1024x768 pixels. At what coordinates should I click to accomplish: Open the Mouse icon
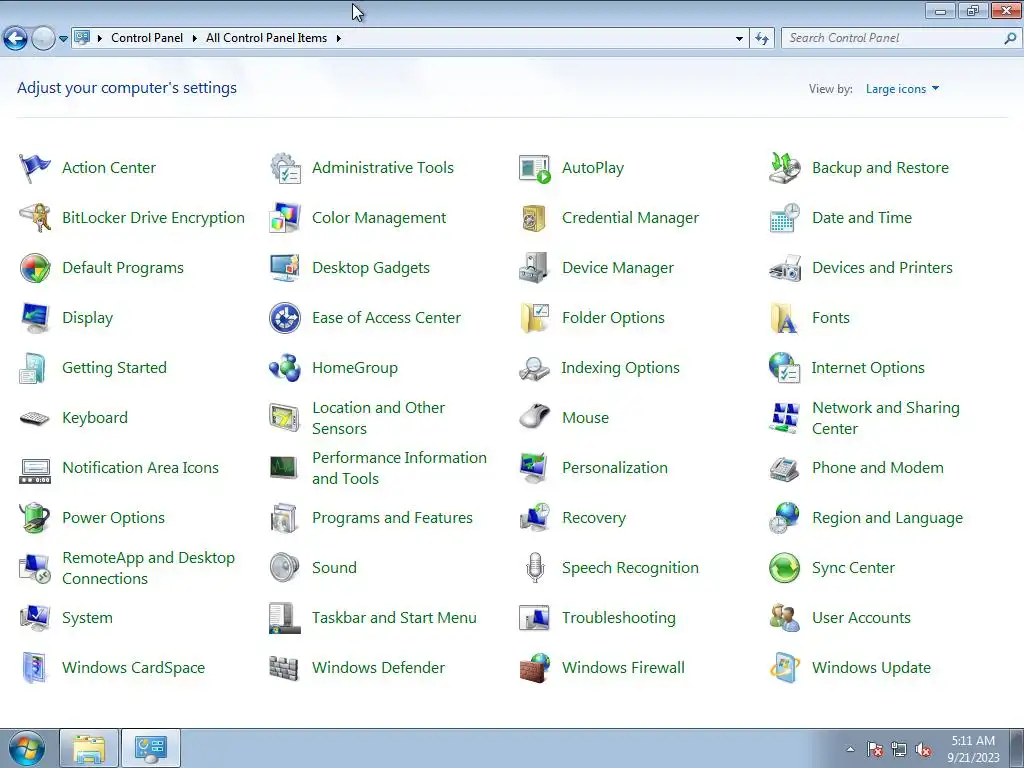[x=535, y=418]
